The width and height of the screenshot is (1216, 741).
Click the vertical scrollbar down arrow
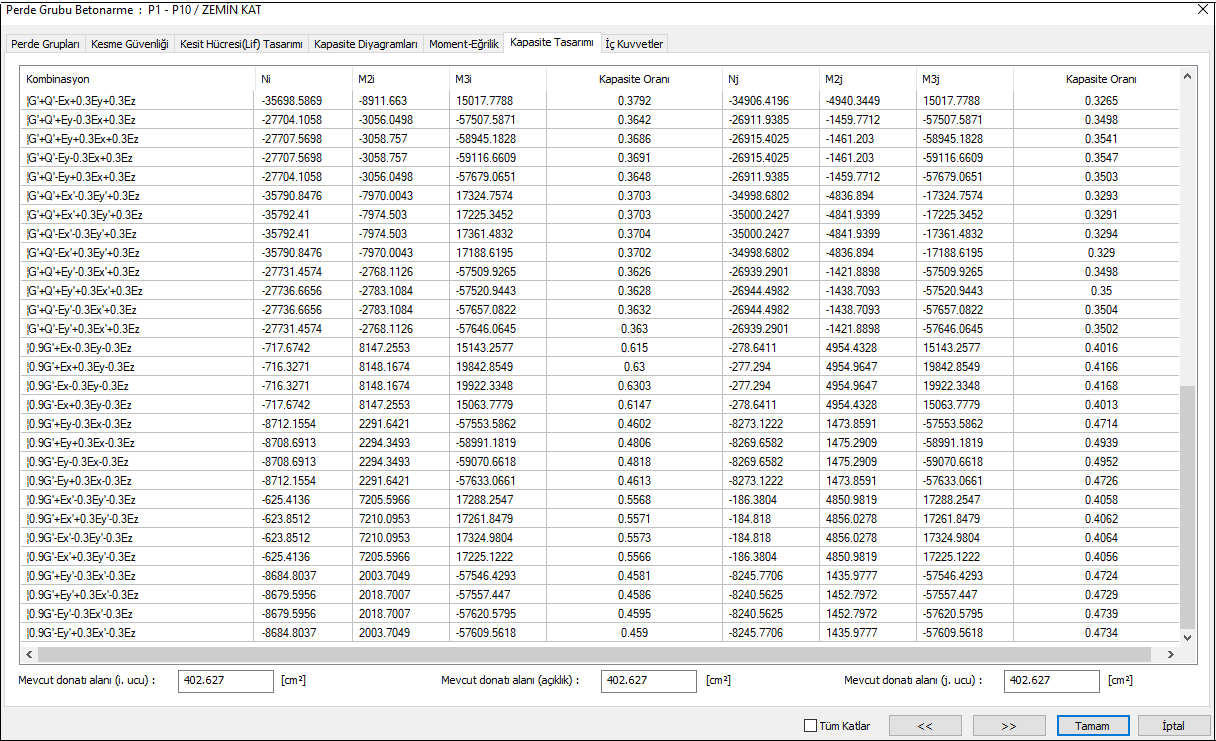coord(1187,637)
